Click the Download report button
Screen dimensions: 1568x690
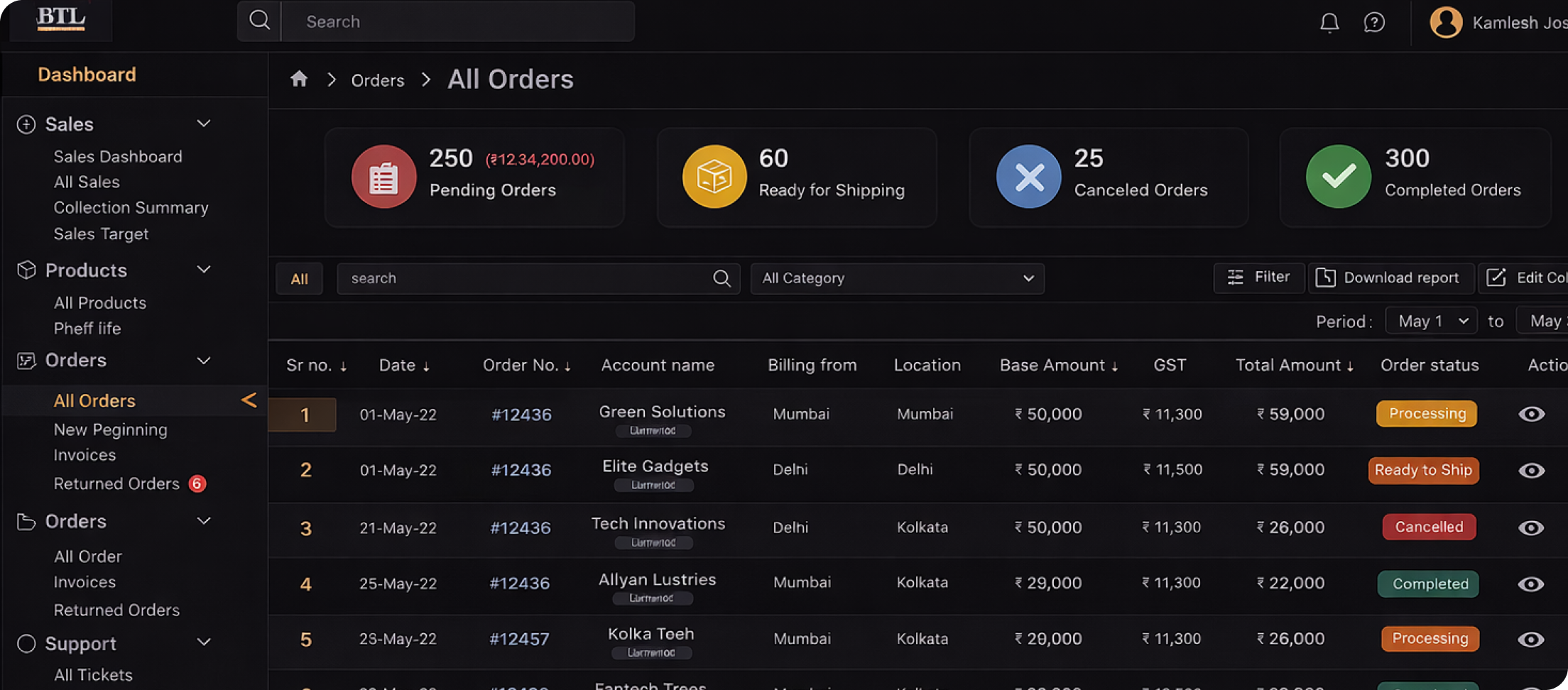1390,278
